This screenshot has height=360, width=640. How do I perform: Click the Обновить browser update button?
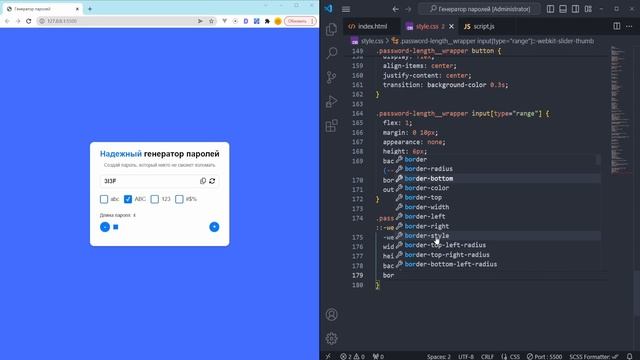click(300, 21)
